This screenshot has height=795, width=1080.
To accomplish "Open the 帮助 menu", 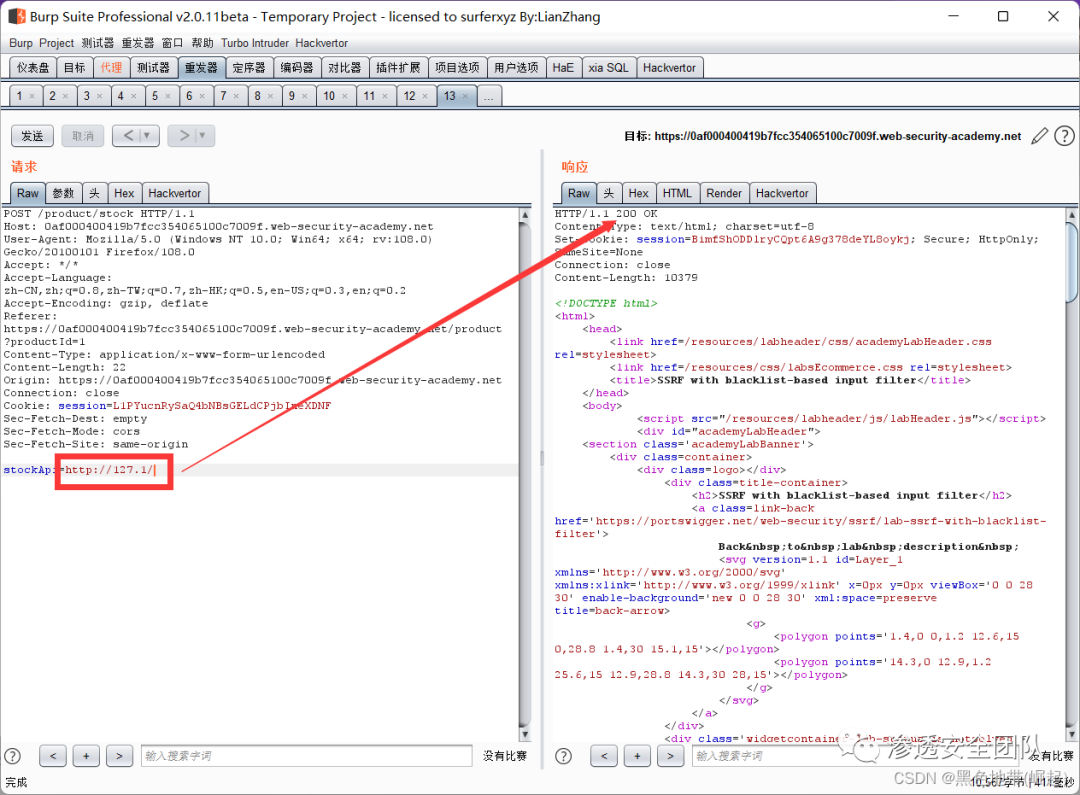I will click(x=202, y=43).
